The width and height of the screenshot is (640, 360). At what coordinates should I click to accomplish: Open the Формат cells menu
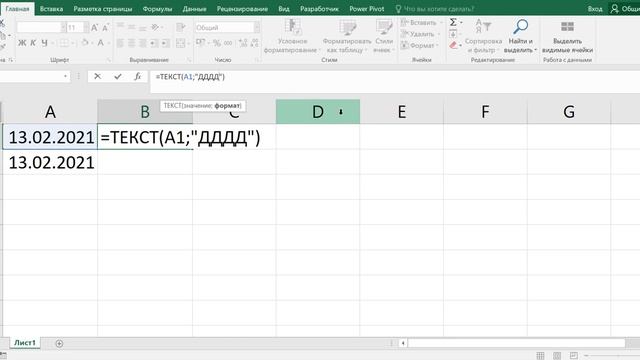tap(419, 45)
